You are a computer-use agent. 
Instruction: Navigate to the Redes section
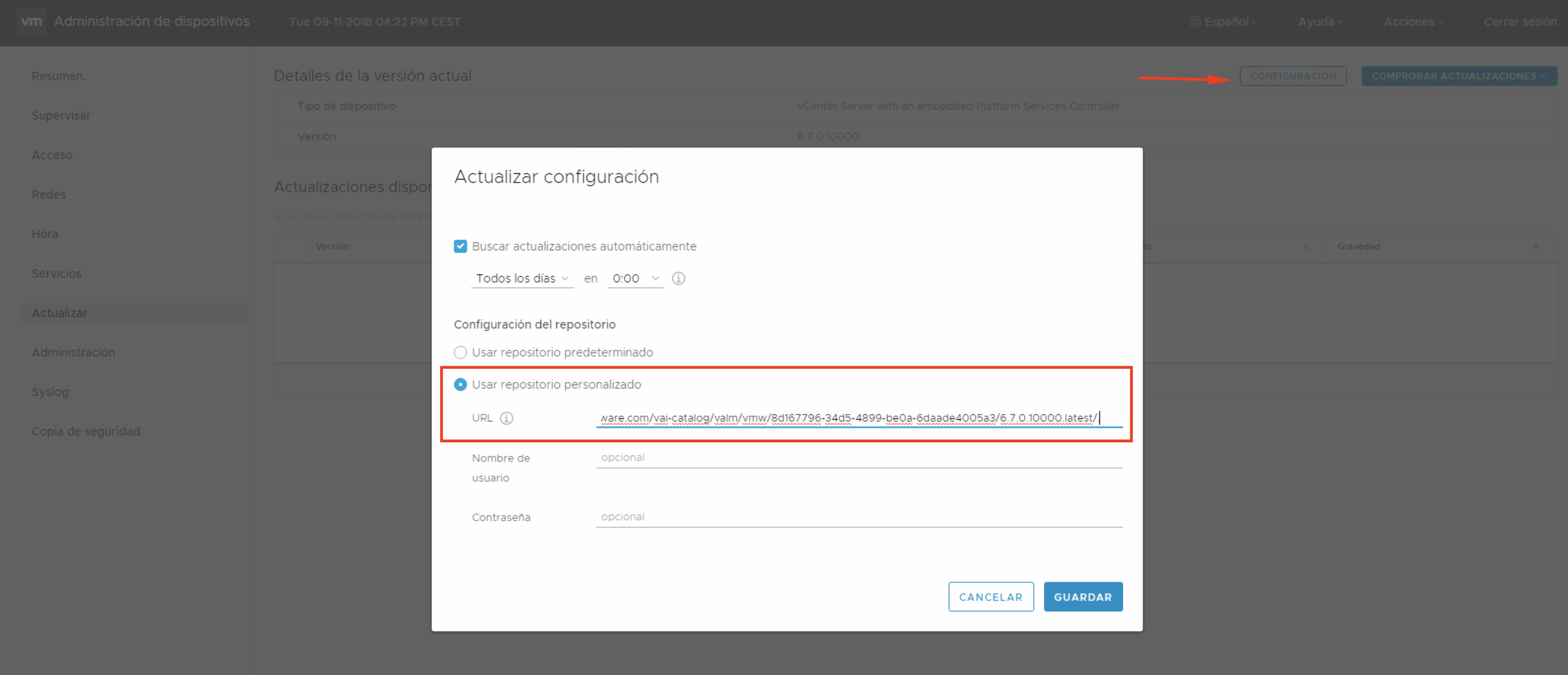tap(49, 194)
